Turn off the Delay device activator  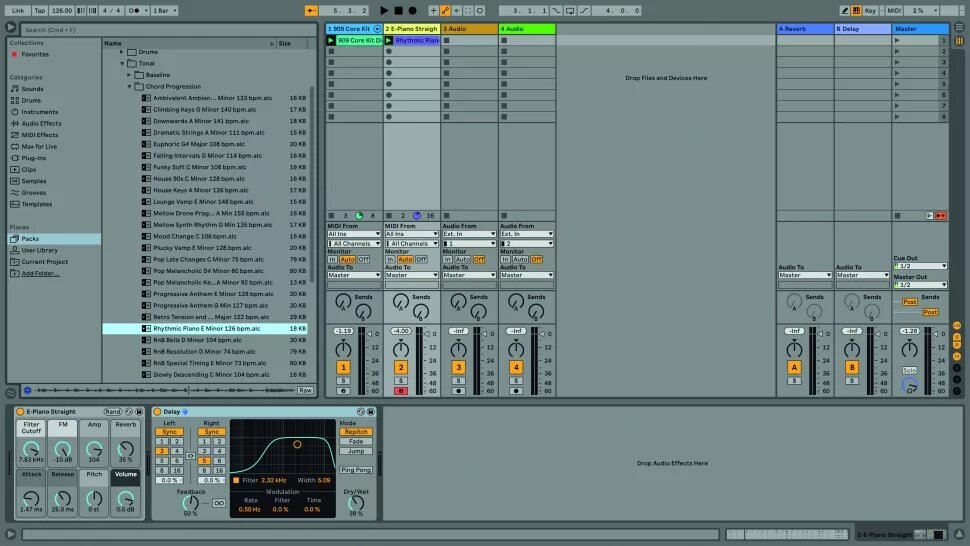pyautogui.click(x=157, y=411)
